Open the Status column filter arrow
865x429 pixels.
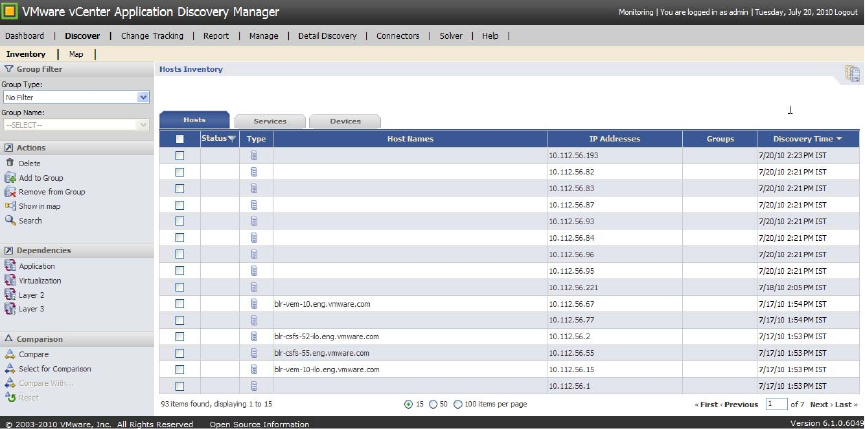click(x=232, y=139)
